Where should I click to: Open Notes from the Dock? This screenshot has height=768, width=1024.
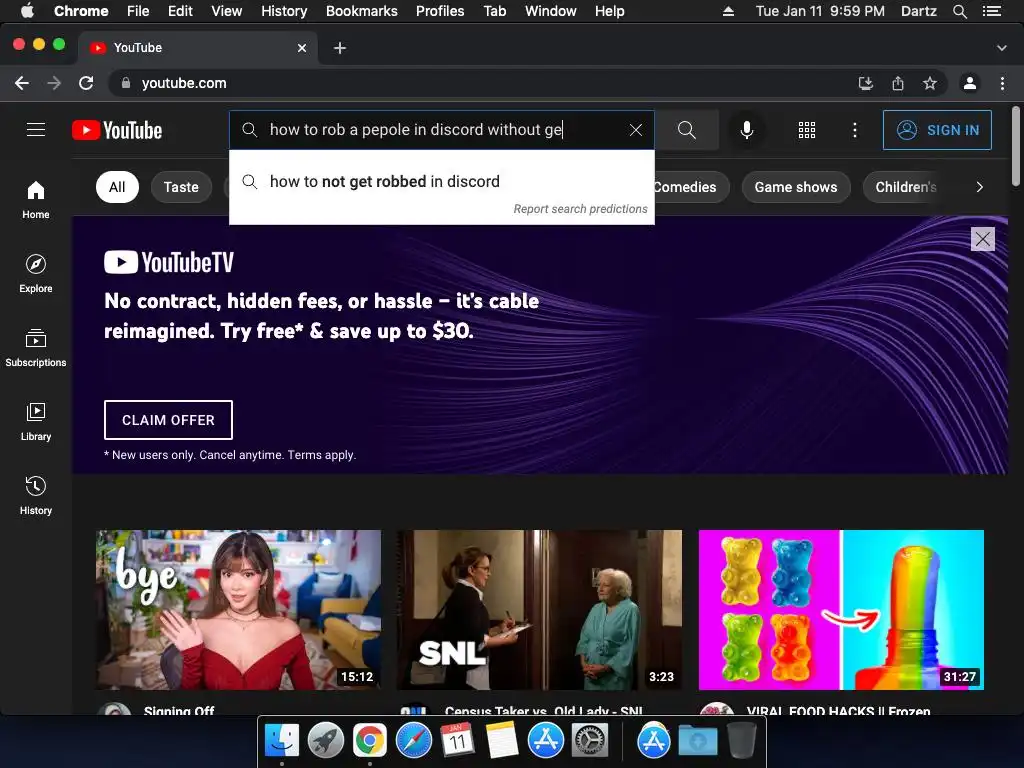(x=502, y=740)
